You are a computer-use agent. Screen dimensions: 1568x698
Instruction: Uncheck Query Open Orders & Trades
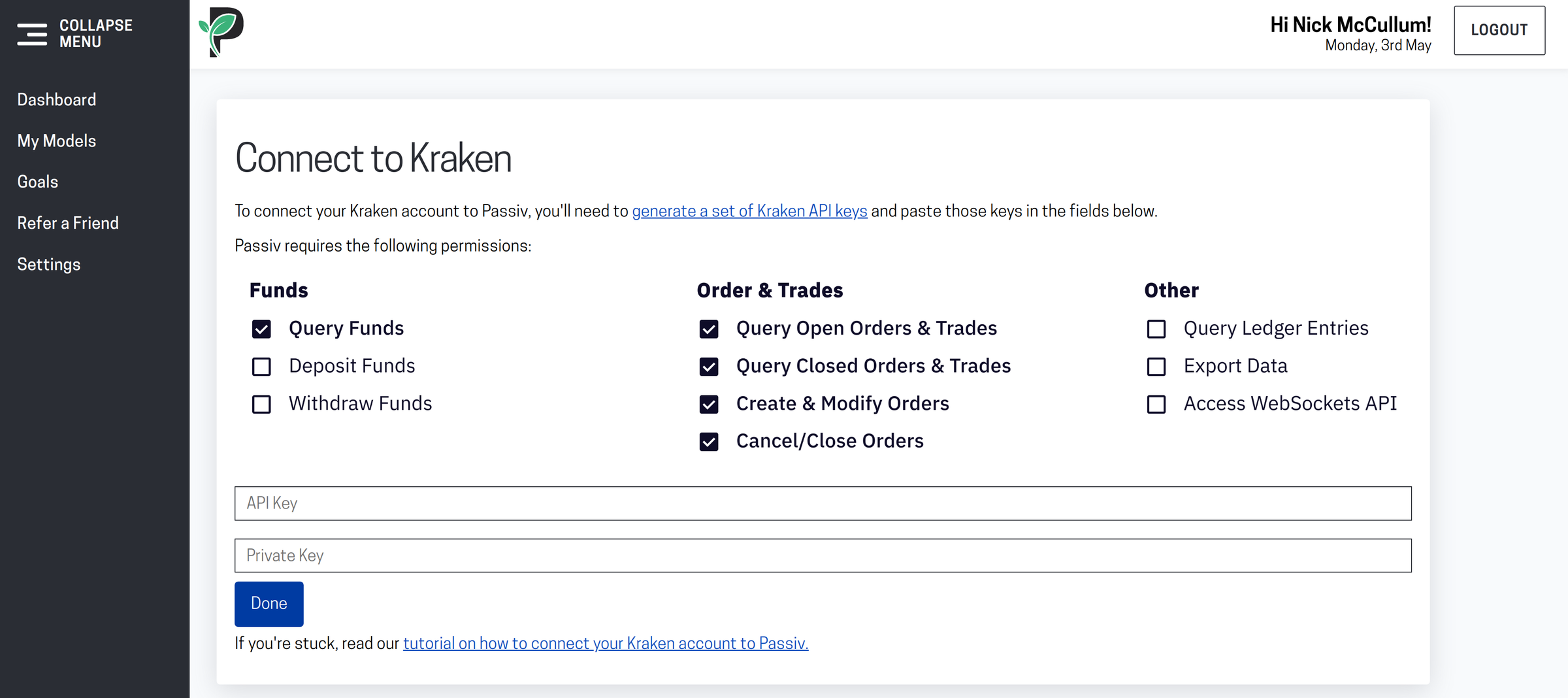[709, 329]
